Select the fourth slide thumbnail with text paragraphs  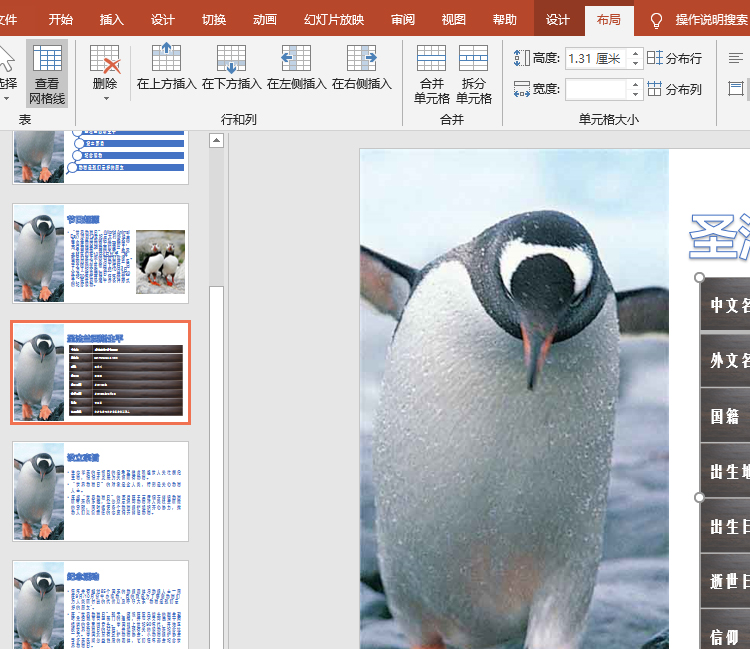100,492
